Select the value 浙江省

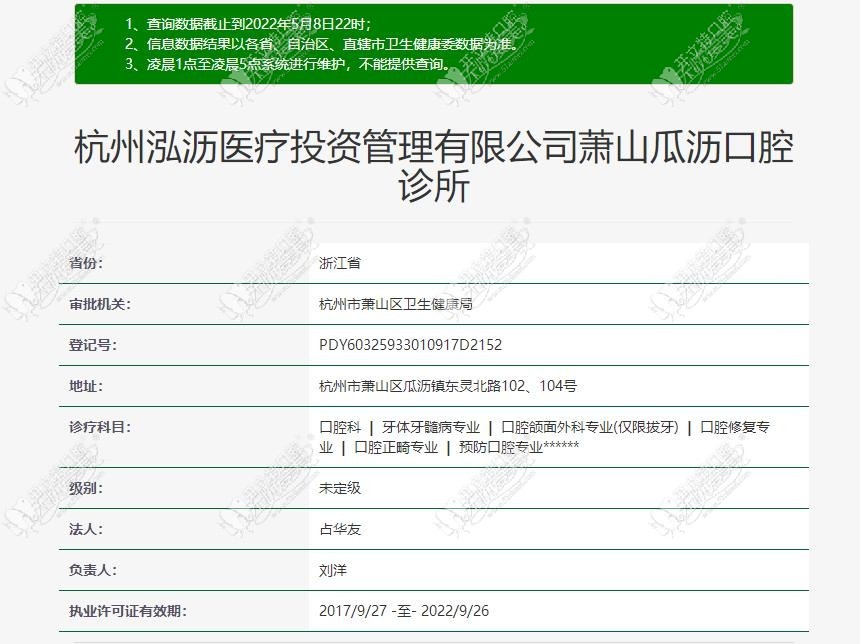pyautogui.click(x=340, y=263)
